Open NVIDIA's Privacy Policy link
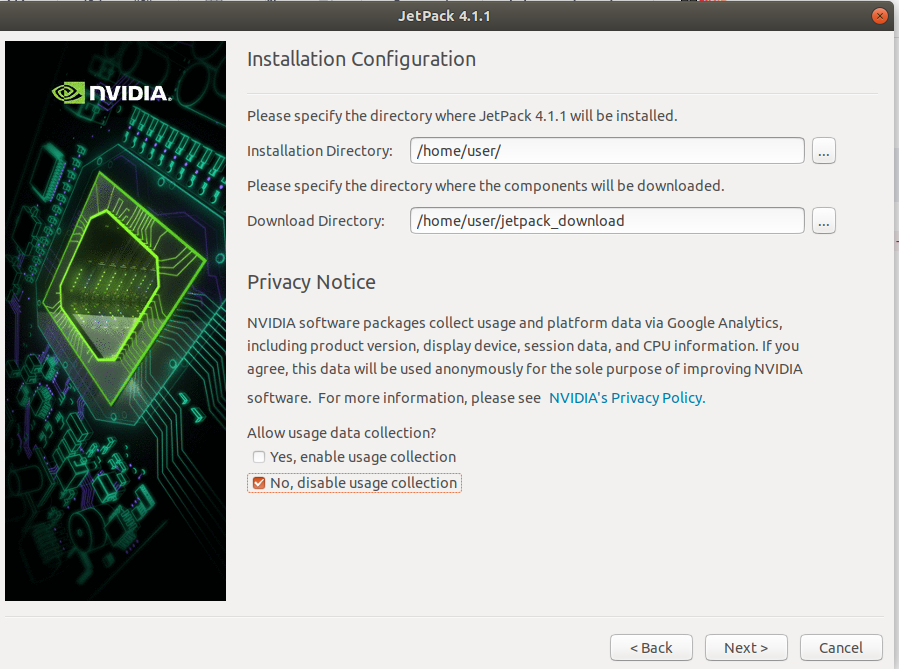The width and height of the screenshot is (899, 669). [x=626, y=398]
